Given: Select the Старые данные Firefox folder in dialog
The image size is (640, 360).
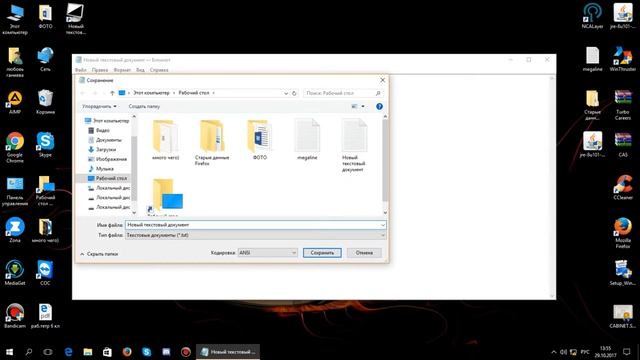Looking at the screenshot, I should 212,142.
